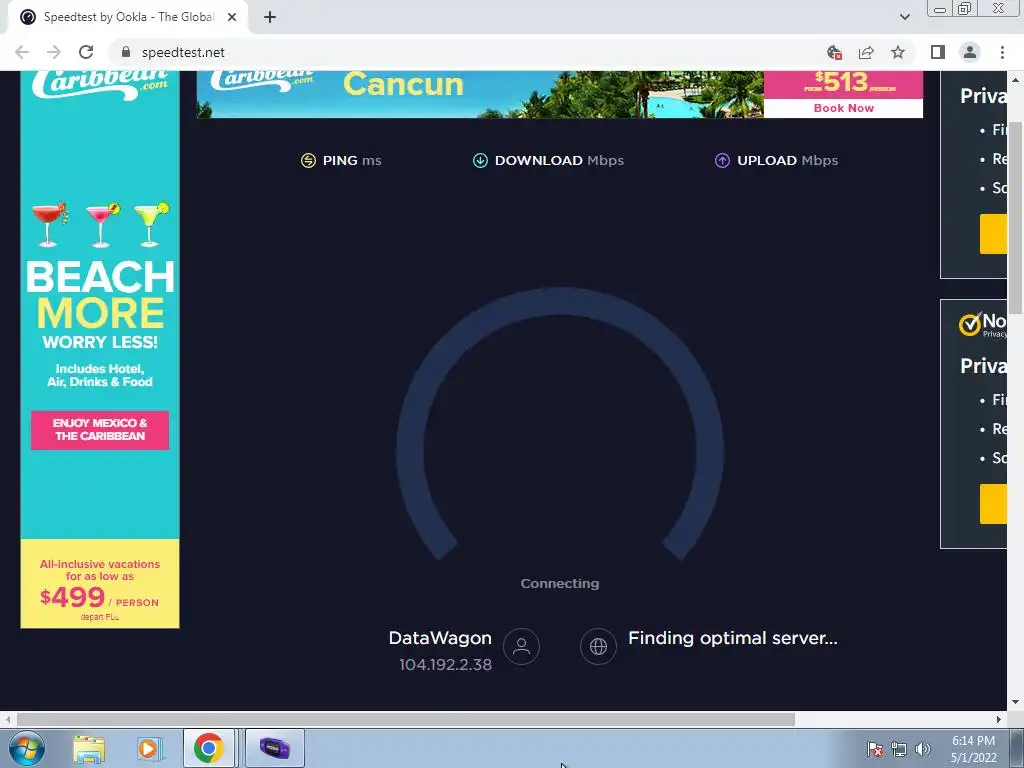Open the Cancun banner ad headline

[x=403, y=84]
